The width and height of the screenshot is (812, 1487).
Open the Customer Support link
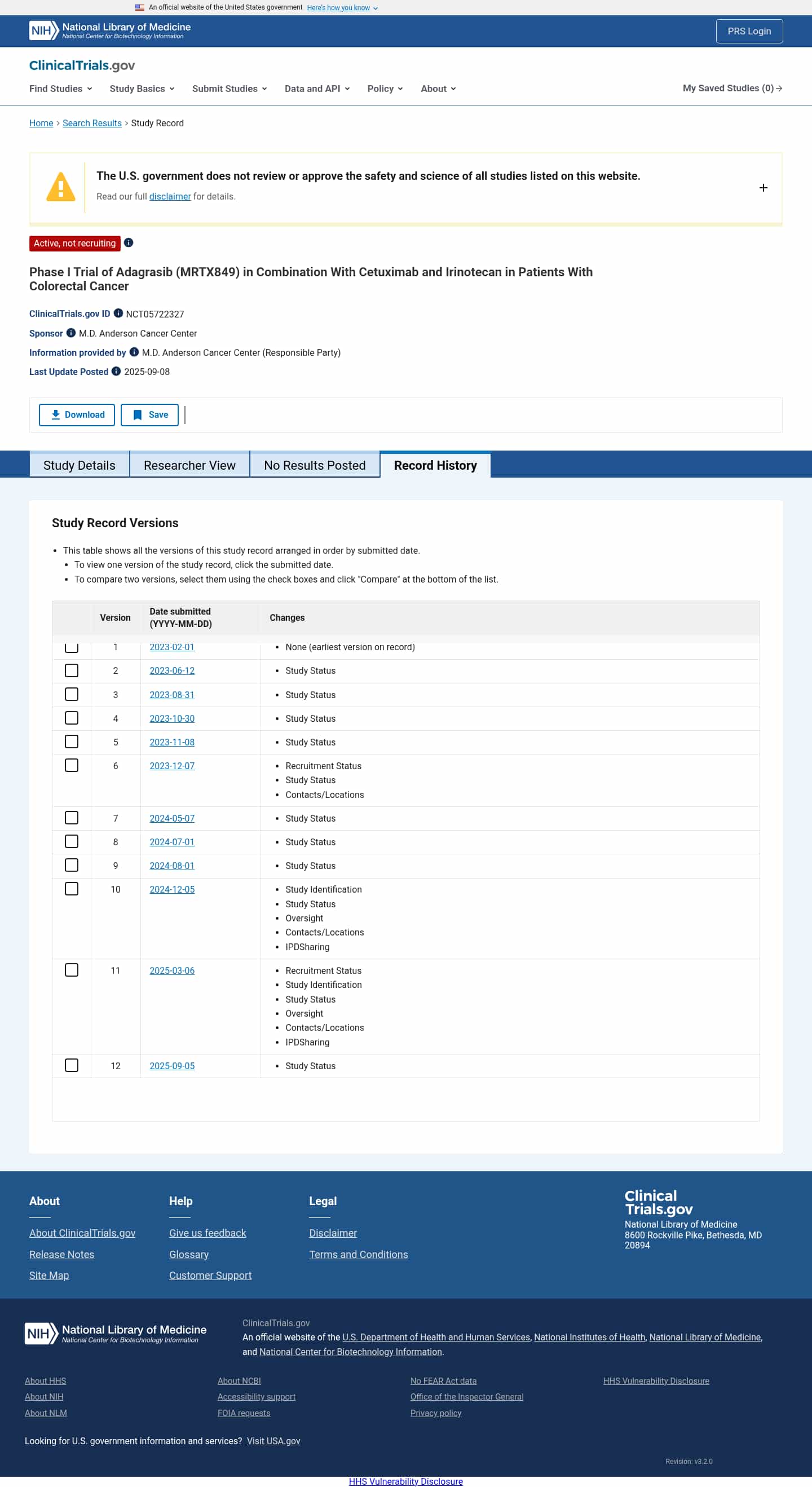click(211, 1275)
